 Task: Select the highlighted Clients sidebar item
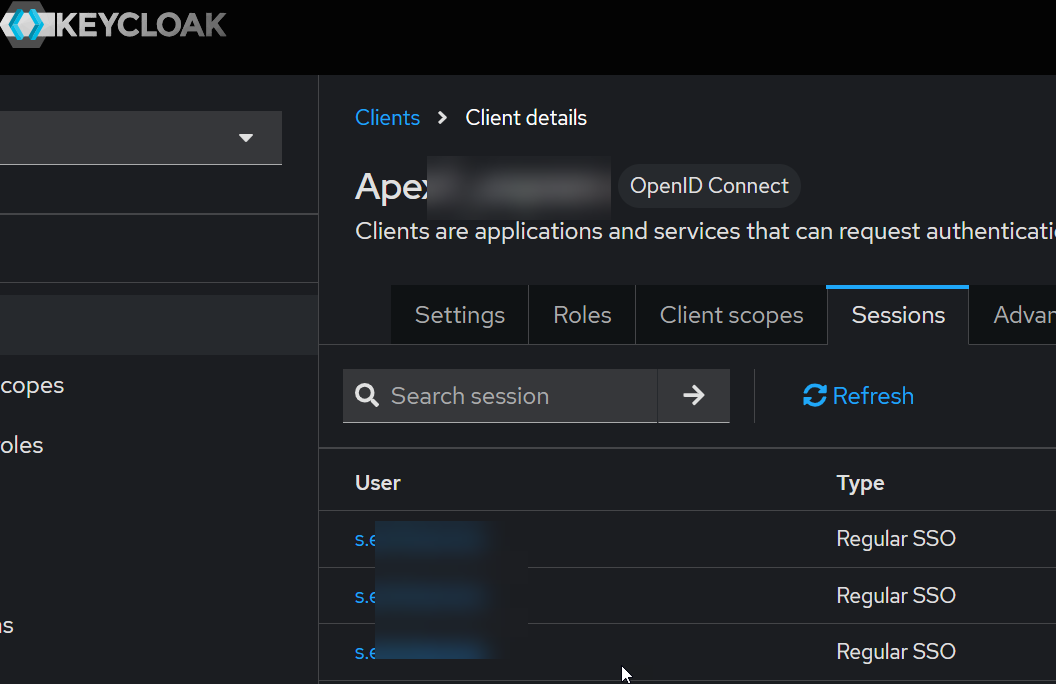pyautogui.click(x=159, y=324)
